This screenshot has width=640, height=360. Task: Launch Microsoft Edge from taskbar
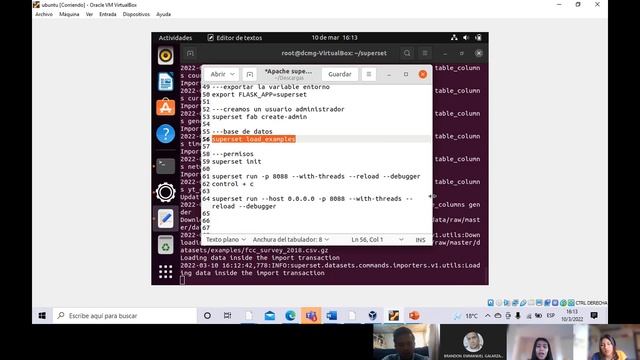click(290, 316)
